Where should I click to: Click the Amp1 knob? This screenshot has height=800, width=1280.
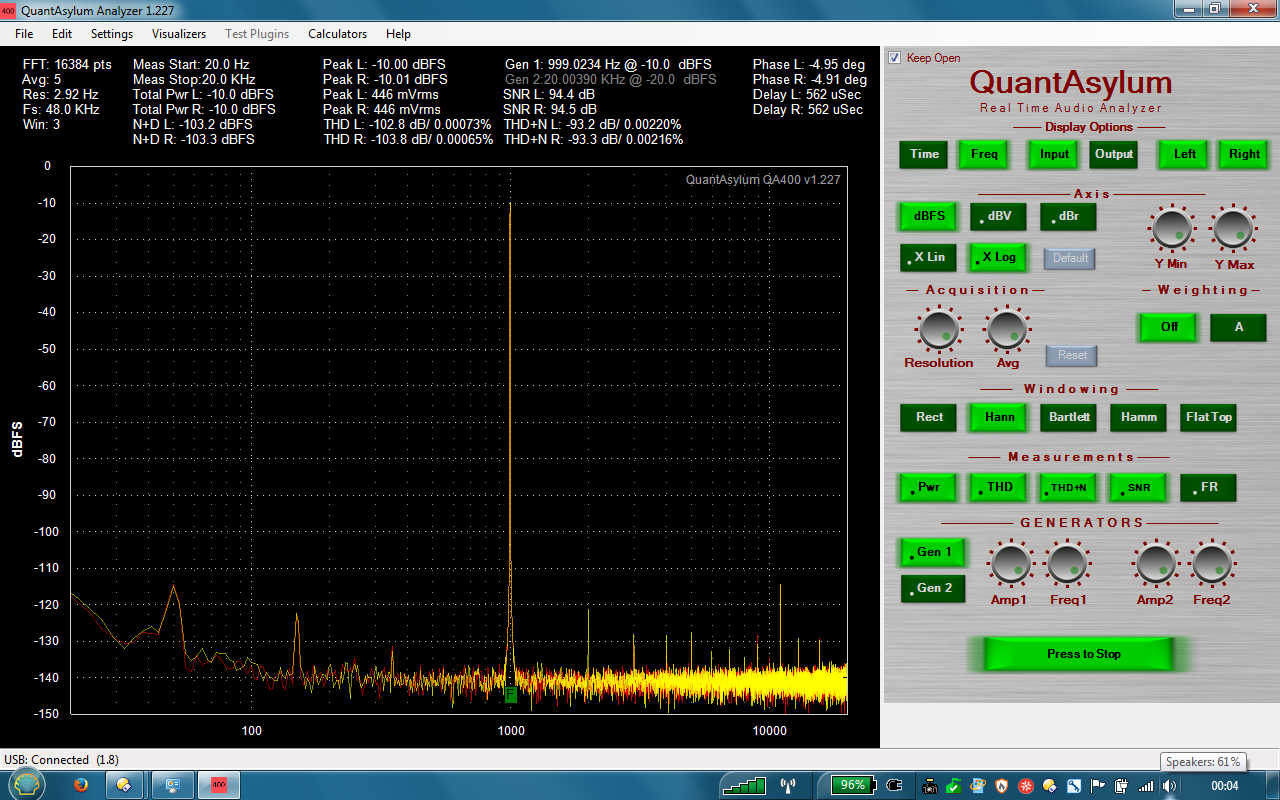(1010, 565)
